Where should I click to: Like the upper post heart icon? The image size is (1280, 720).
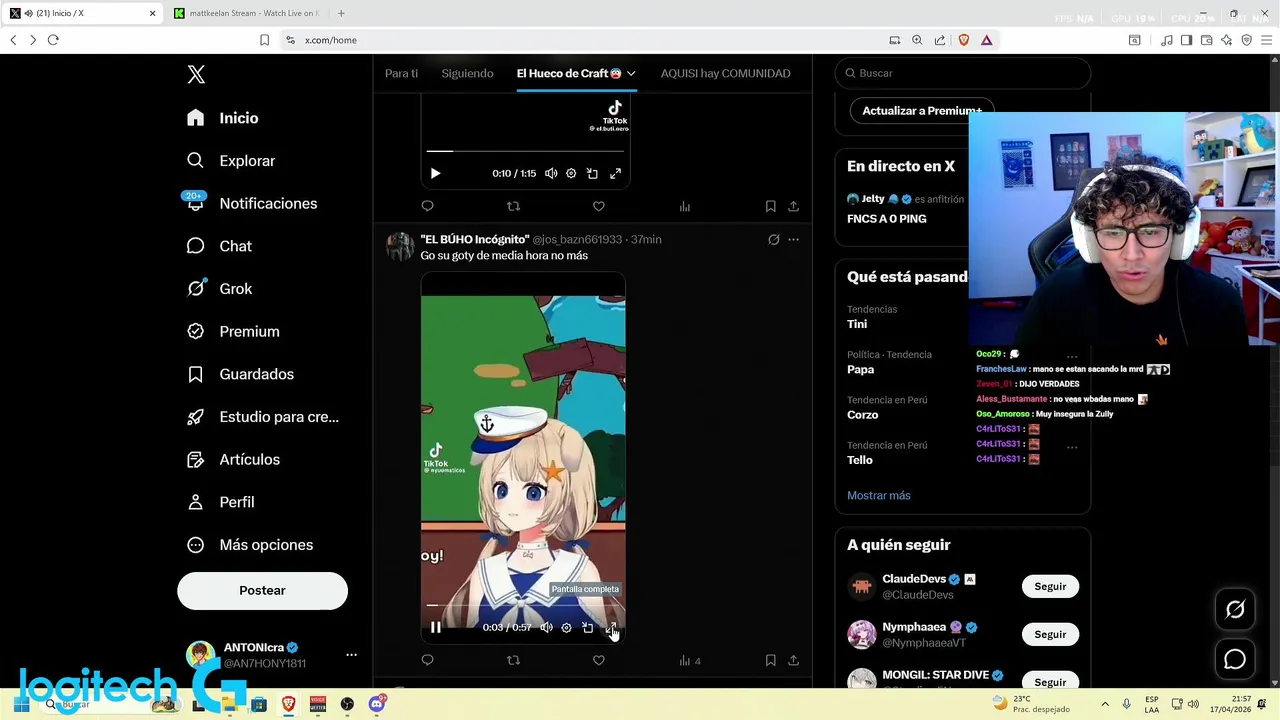click(598, 206)
